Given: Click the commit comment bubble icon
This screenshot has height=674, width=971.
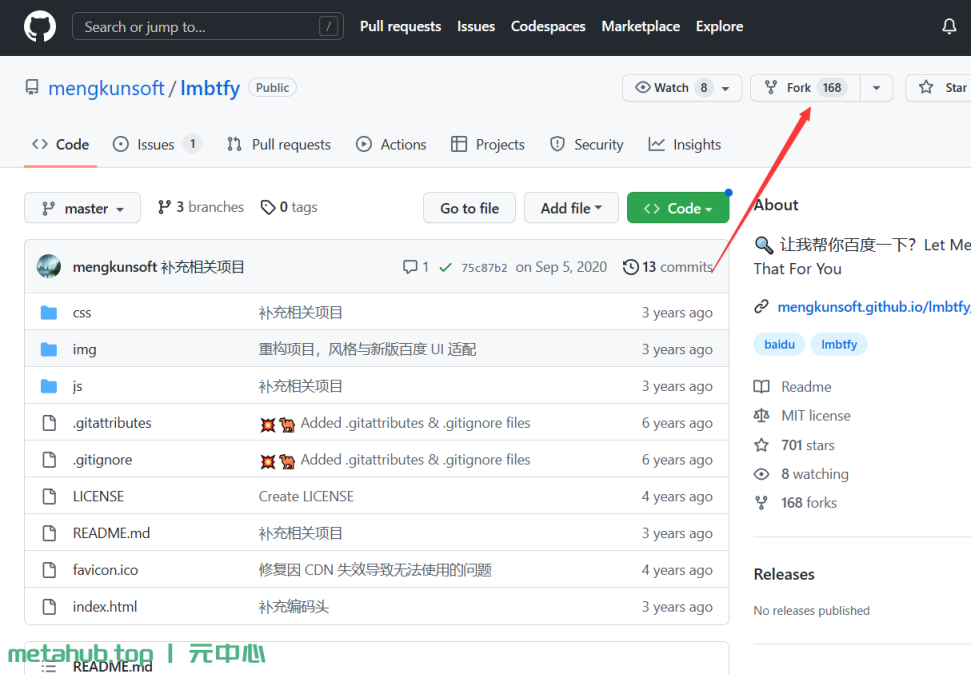Looking at the screenshot, I should point(410,267).
